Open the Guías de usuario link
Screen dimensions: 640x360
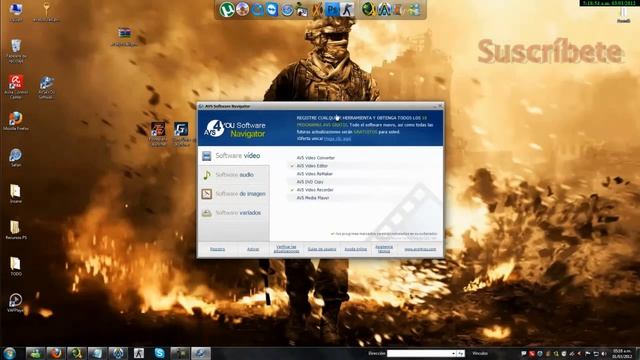(x=322, y=249)
